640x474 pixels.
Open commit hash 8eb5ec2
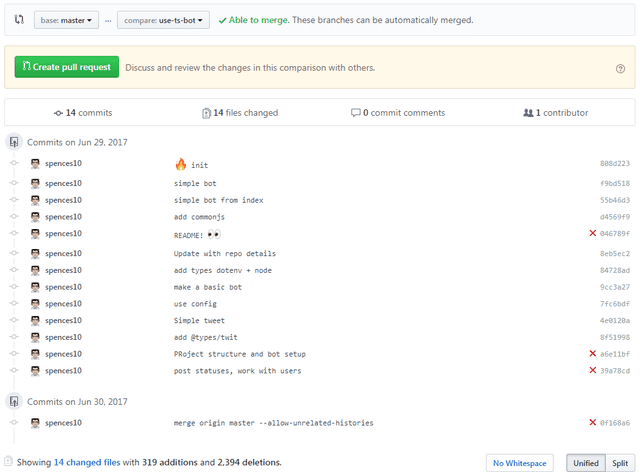[615, 254]
